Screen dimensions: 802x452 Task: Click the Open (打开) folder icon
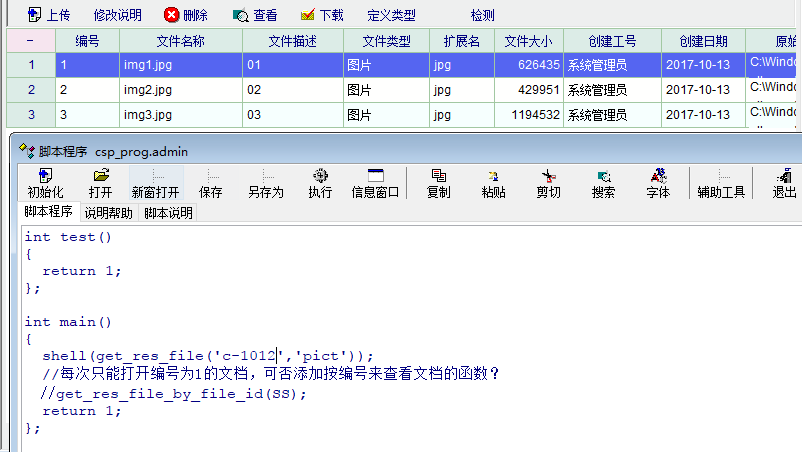(100, 176)
